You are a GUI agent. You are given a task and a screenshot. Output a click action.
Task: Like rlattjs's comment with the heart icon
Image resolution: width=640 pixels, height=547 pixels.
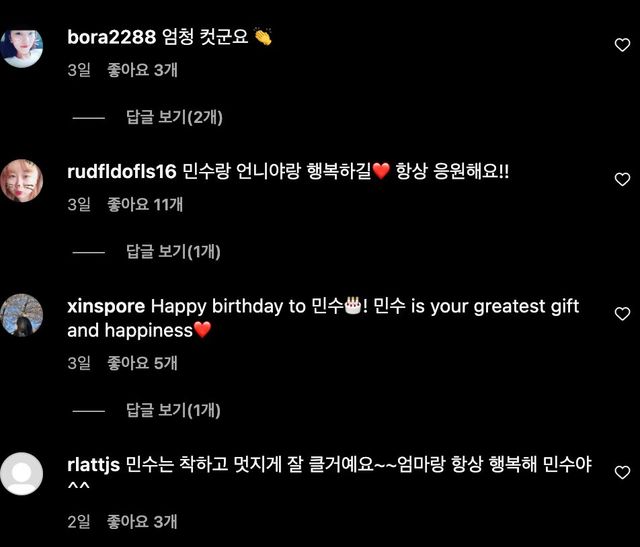click(x=622, y=472)
